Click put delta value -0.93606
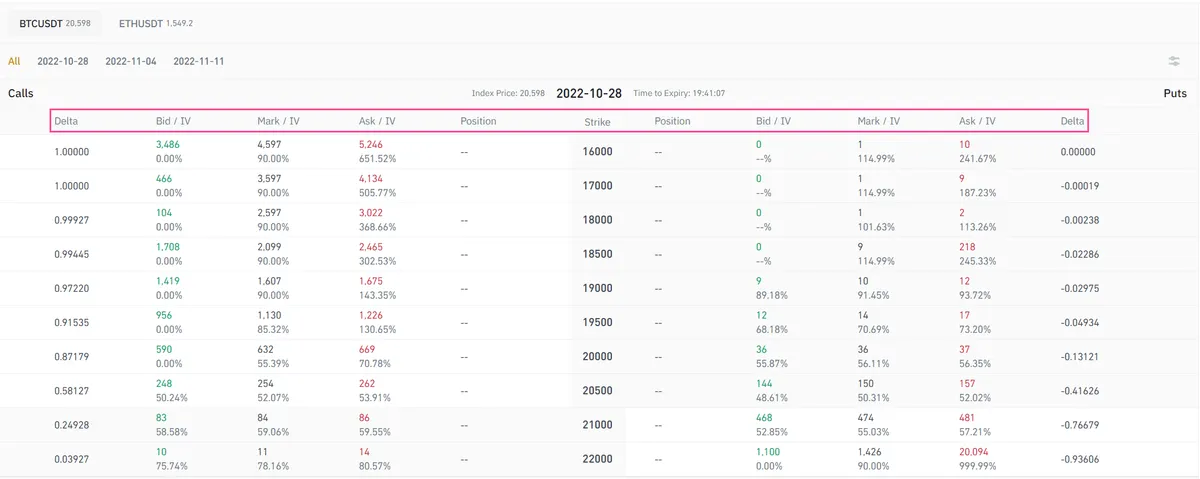This screenshot has height=479, width=1200. 1080,458
